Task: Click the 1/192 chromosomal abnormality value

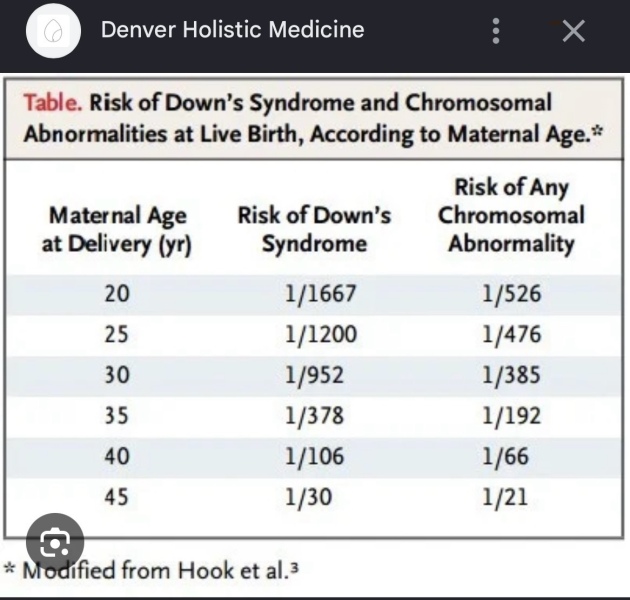Action: click(x=511, y=416)
